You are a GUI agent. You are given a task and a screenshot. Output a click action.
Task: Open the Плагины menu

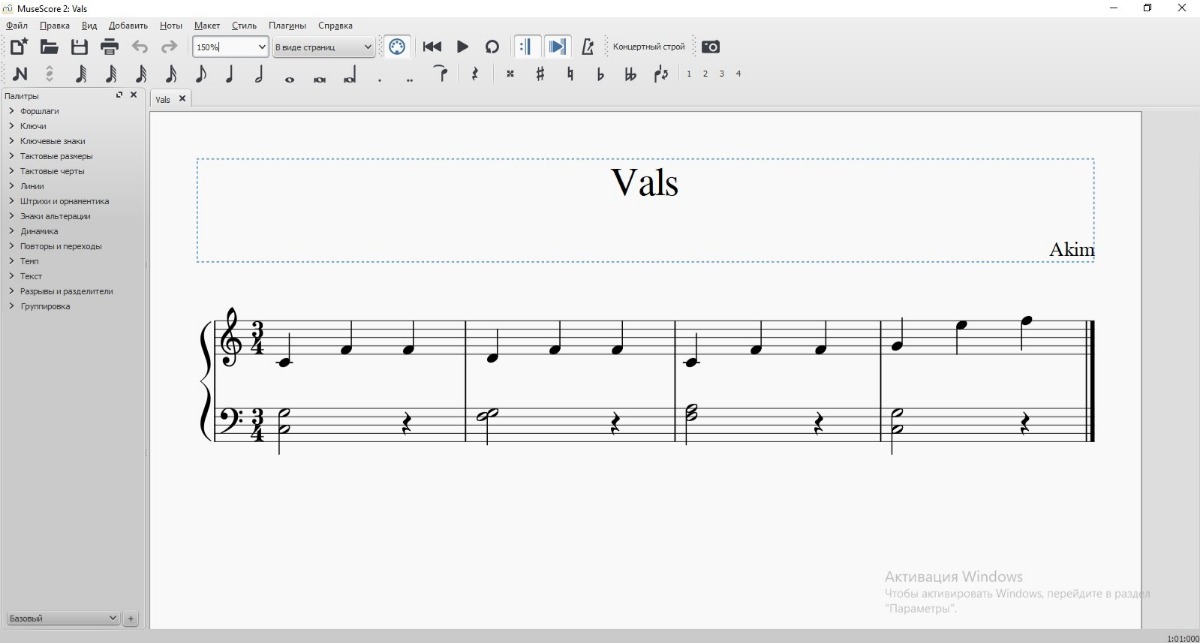pyautogui.click(x=287, y=25)
